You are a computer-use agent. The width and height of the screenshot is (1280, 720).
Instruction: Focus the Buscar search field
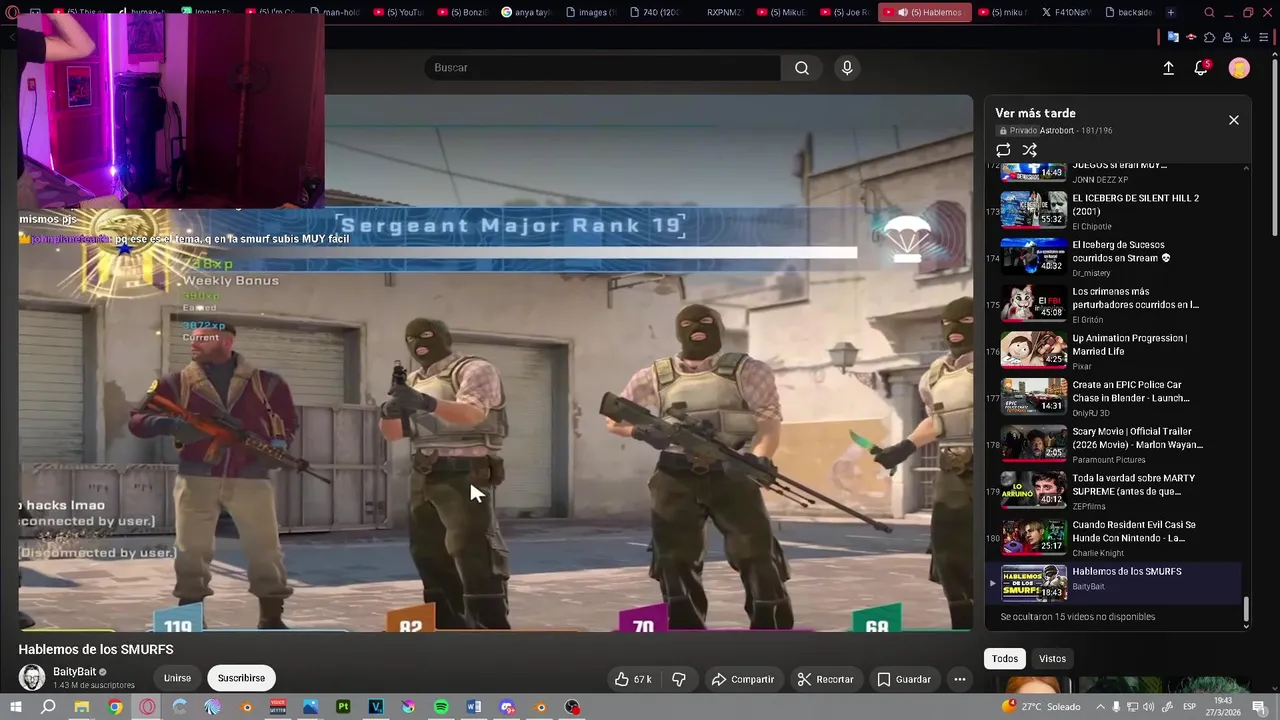click(x=602, y=68)
